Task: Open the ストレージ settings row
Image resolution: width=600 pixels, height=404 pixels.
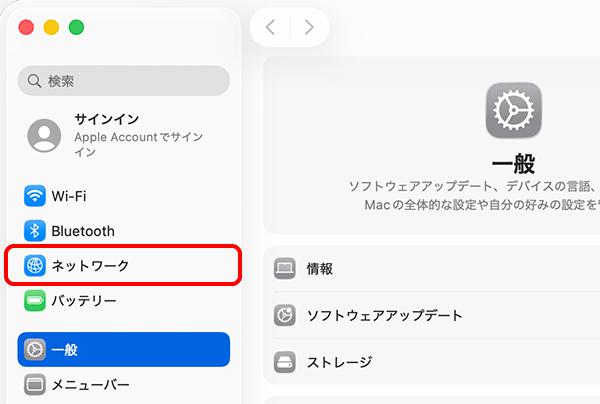Action: [339, 361]
